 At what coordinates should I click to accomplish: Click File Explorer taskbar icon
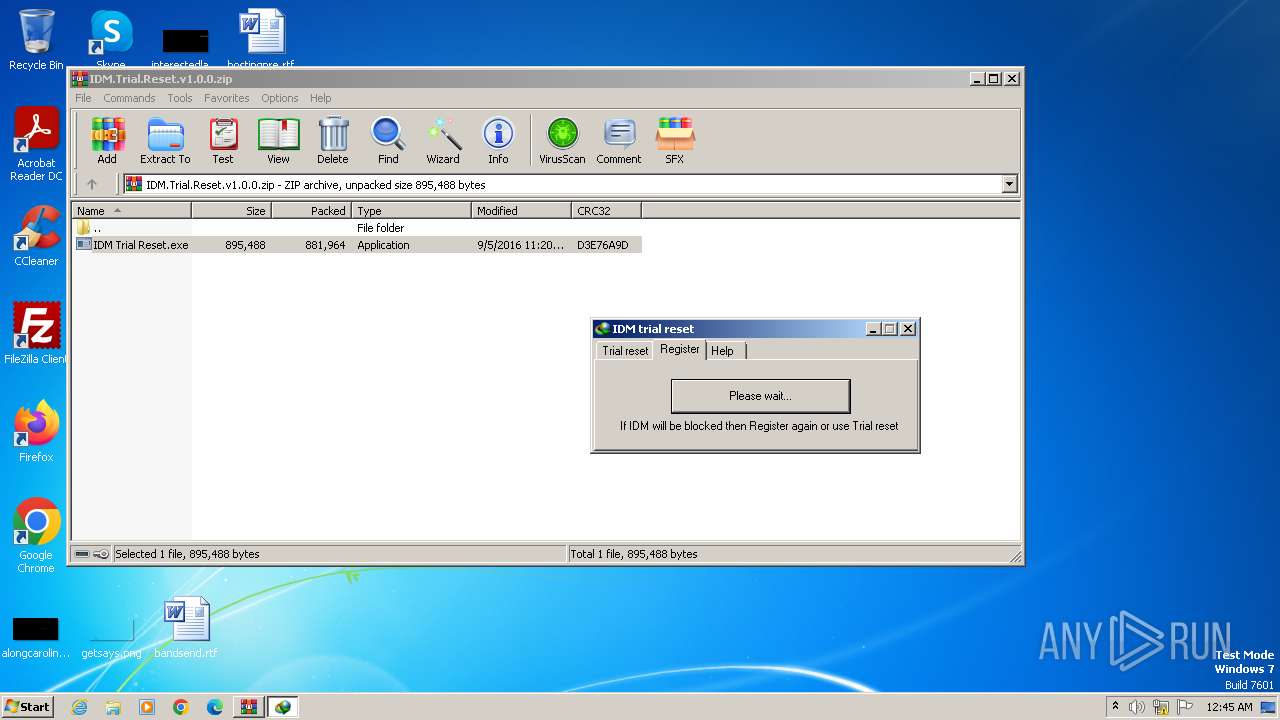113,707
